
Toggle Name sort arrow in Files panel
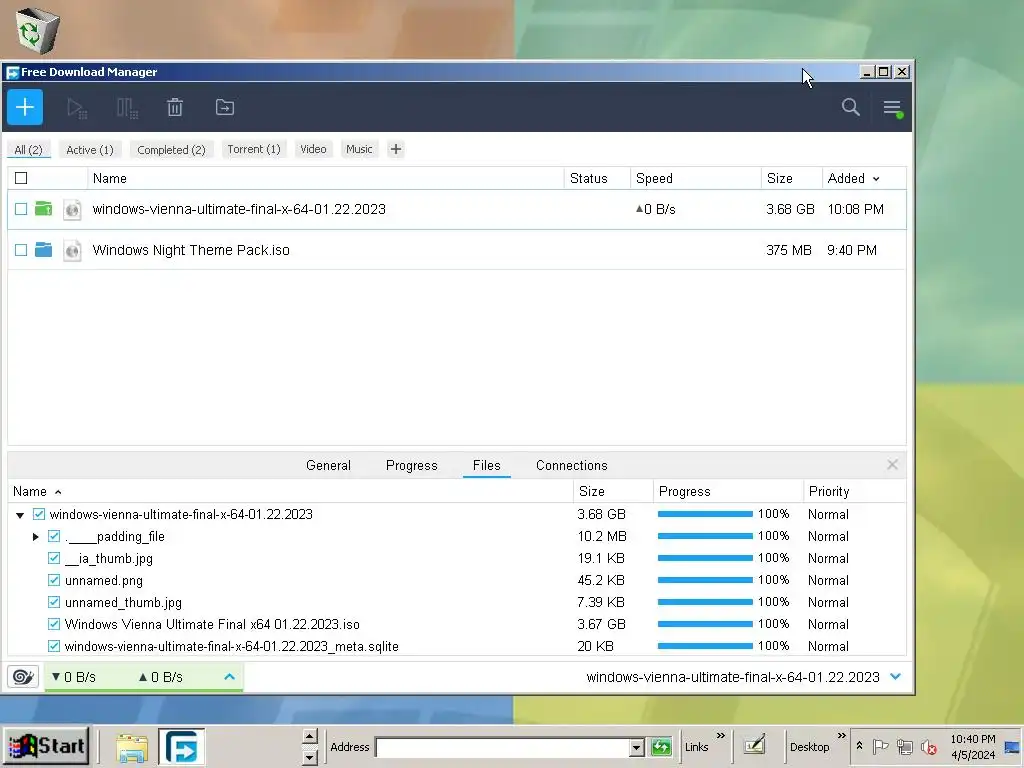coord(58,492)
